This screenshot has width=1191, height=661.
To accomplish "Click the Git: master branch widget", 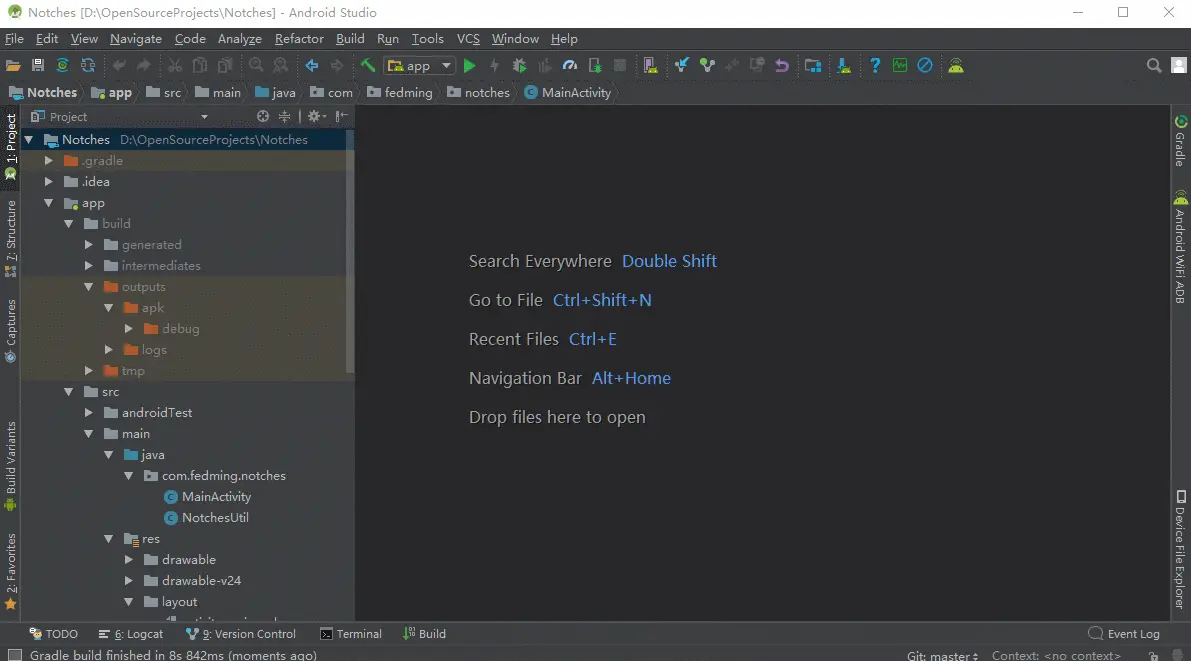I will click(x=943, y=655).
